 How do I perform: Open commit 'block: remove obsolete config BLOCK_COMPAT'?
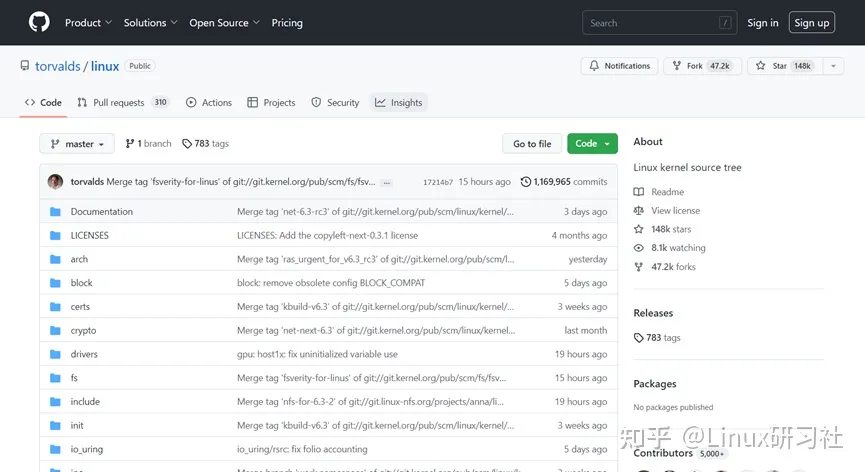[331, 283]
